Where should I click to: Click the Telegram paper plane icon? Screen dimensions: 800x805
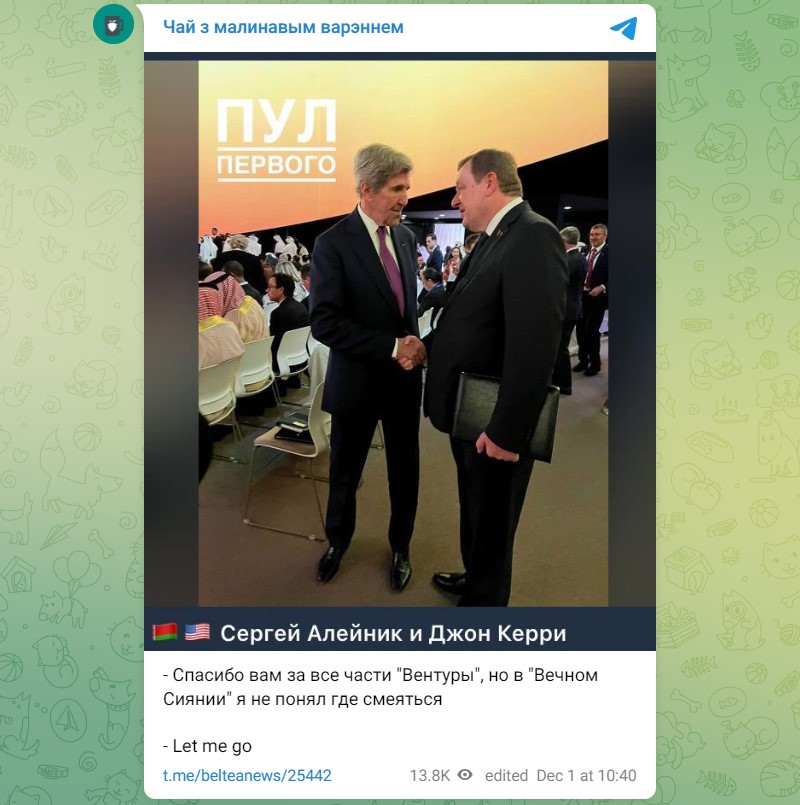coord(624,28)
